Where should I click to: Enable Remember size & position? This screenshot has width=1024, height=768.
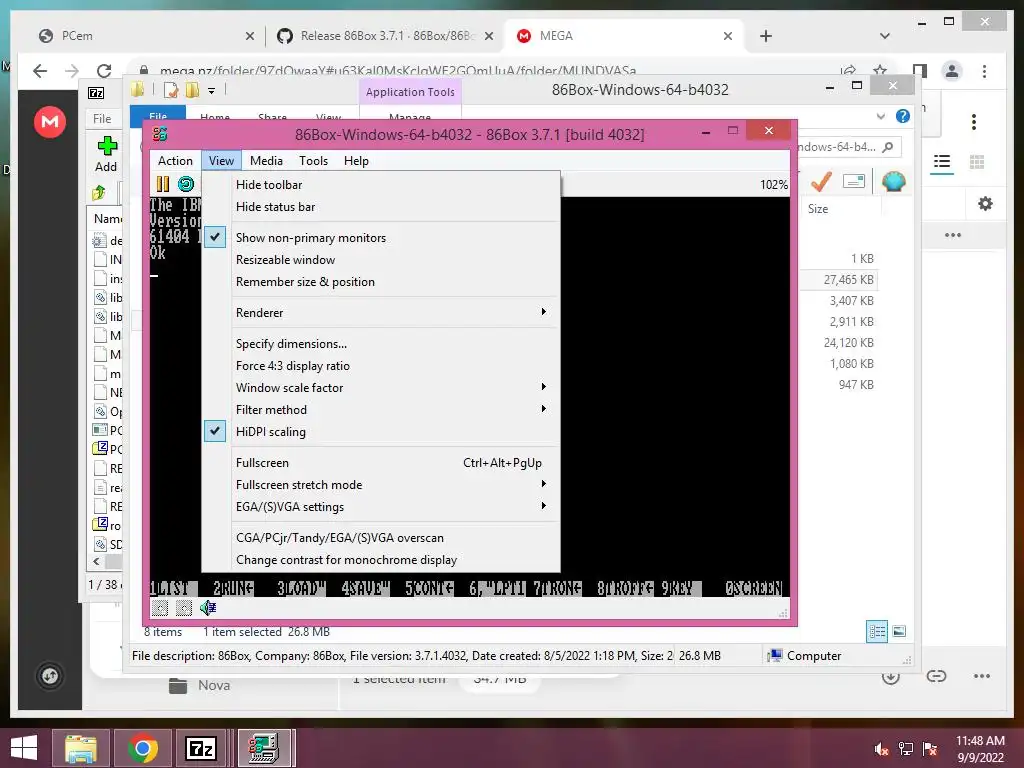click(x=381, y=282)
